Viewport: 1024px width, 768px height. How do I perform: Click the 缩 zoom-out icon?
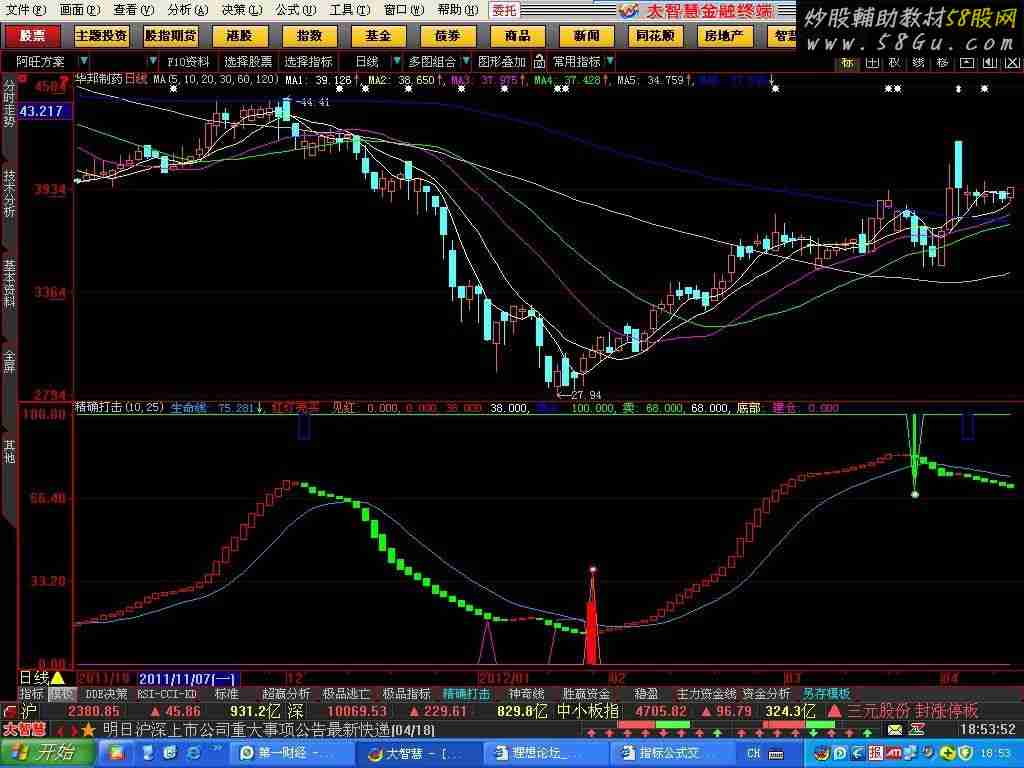point(918,63)
